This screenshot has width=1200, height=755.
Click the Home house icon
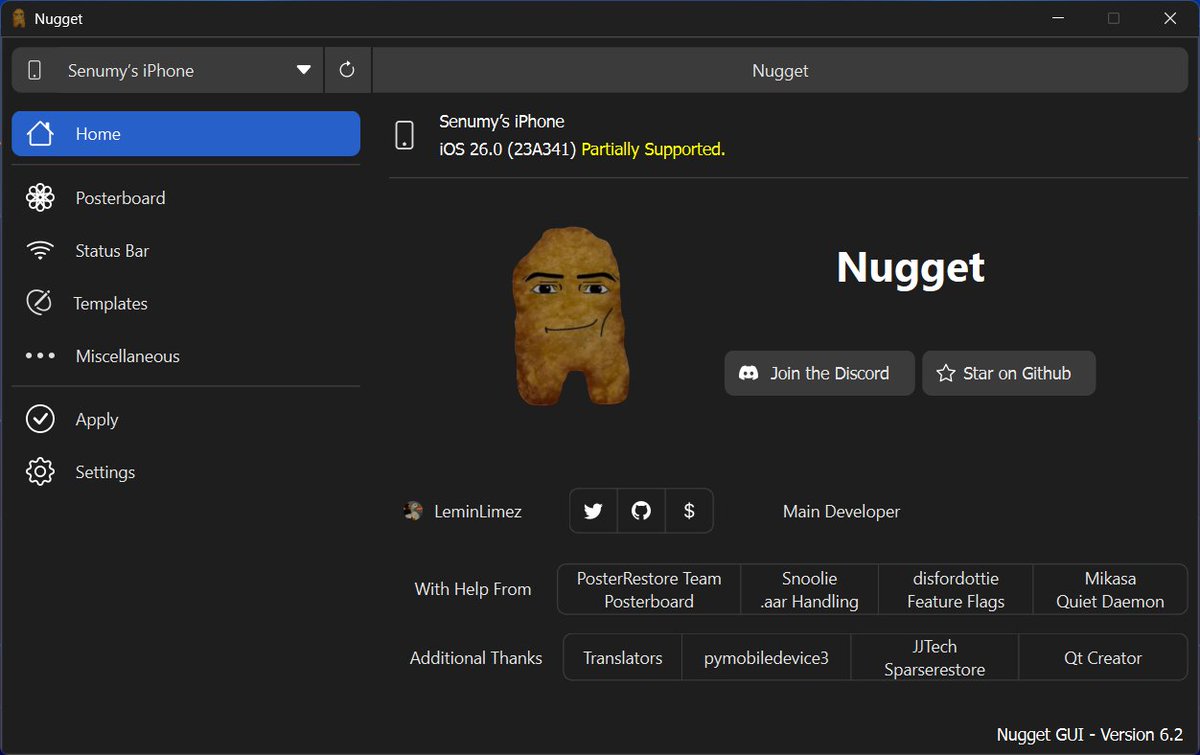point(40,134)
